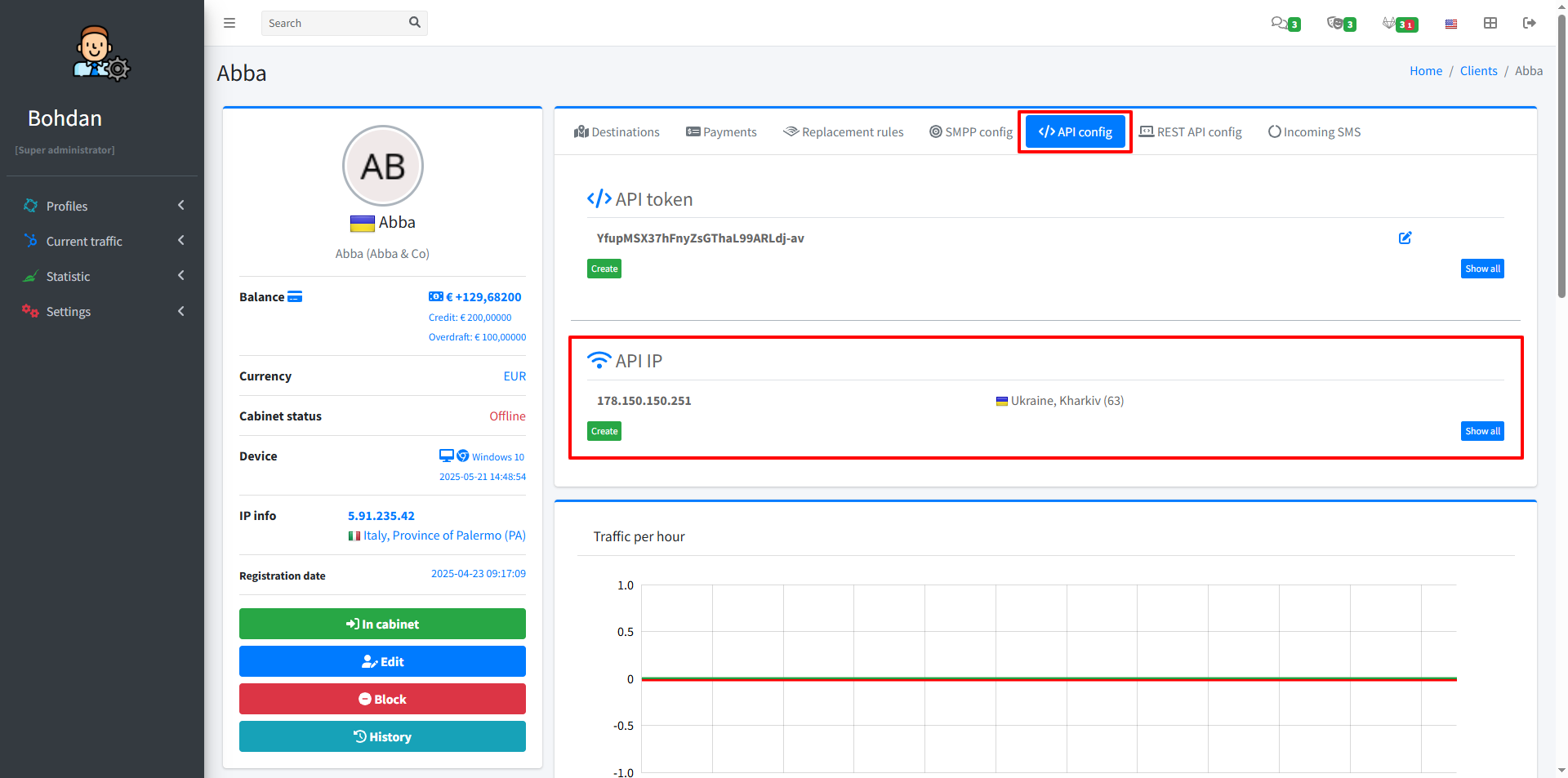Type in the Search input field

pyautogui.click(x=335, y=23)
